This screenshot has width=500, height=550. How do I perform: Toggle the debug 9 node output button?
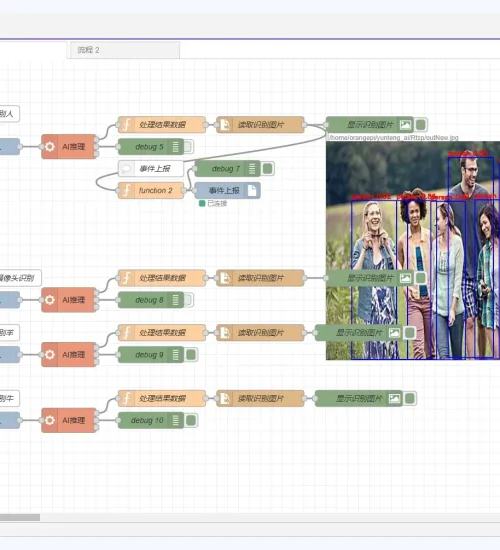pos(191,355)
